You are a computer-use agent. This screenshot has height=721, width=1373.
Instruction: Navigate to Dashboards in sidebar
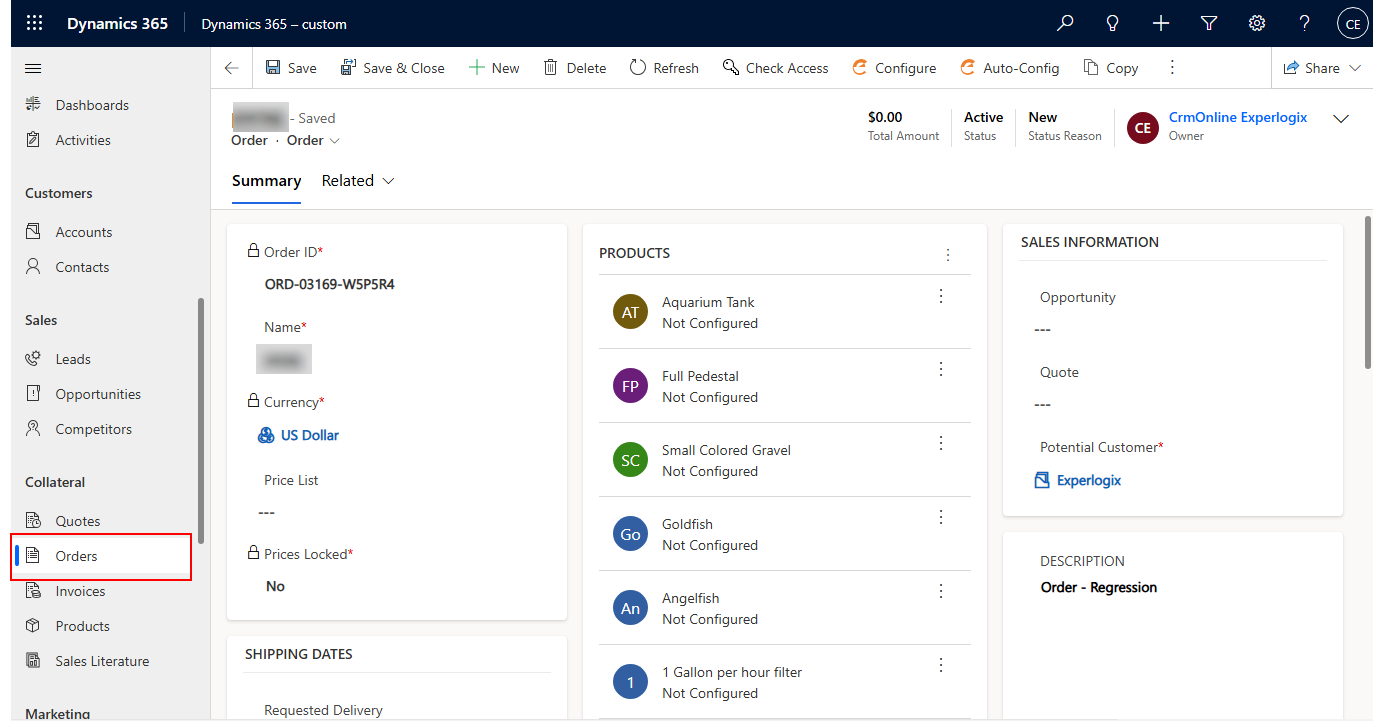point(92,105)
